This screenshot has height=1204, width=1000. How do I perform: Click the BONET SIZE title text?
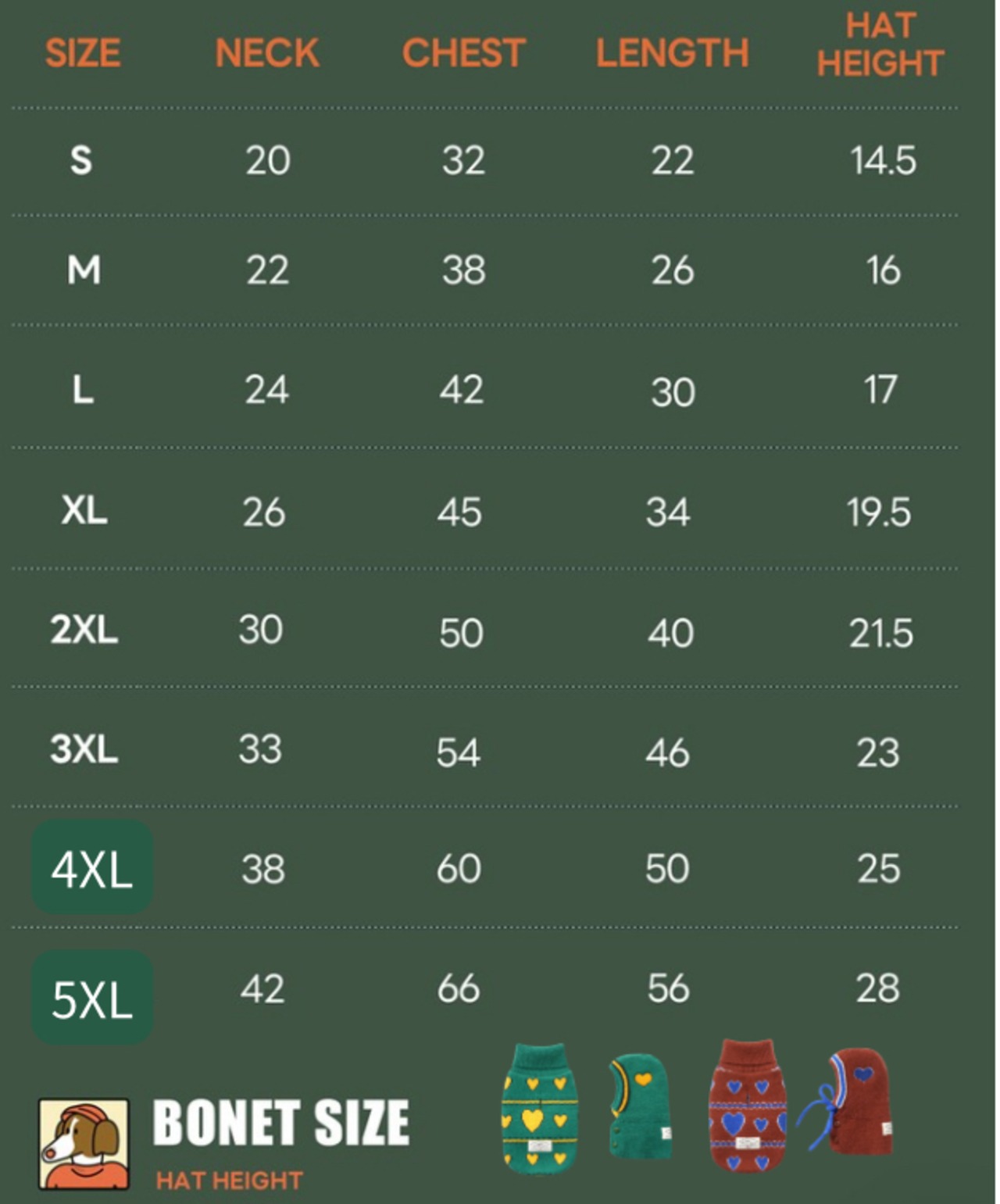(280, 1123)
